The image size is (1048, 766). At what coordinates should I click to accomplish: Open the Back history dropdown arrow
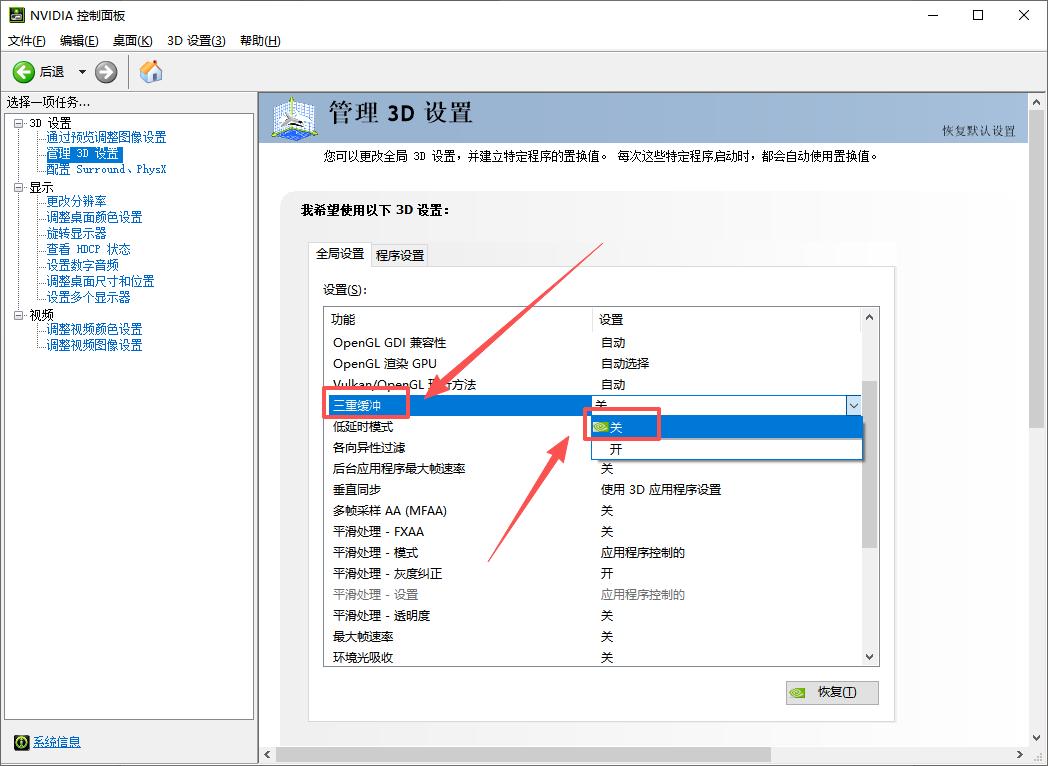coord(82,72)
